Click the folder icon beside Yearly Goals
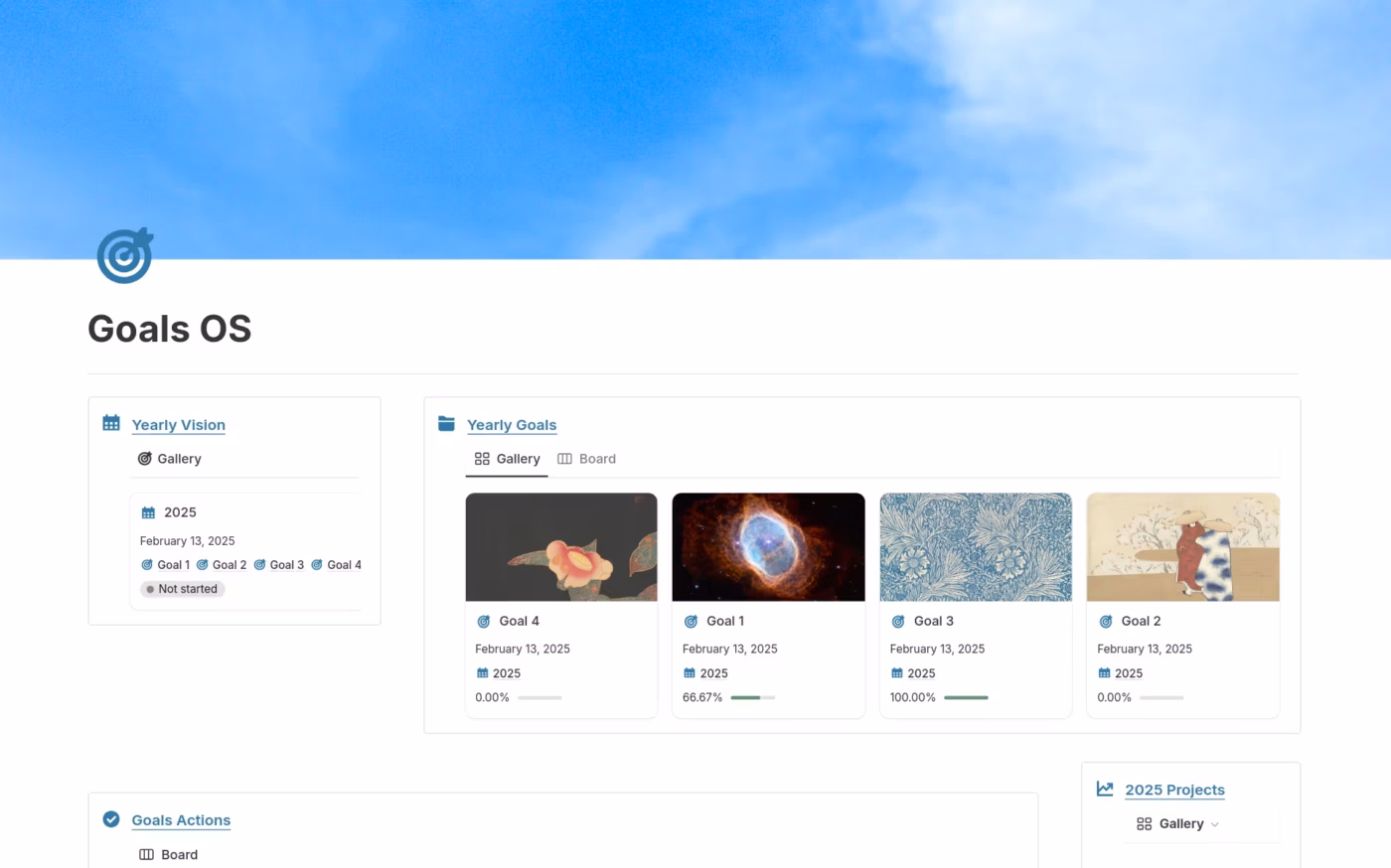The height and width of the screenshot is (868, 1391). (446, 423)
